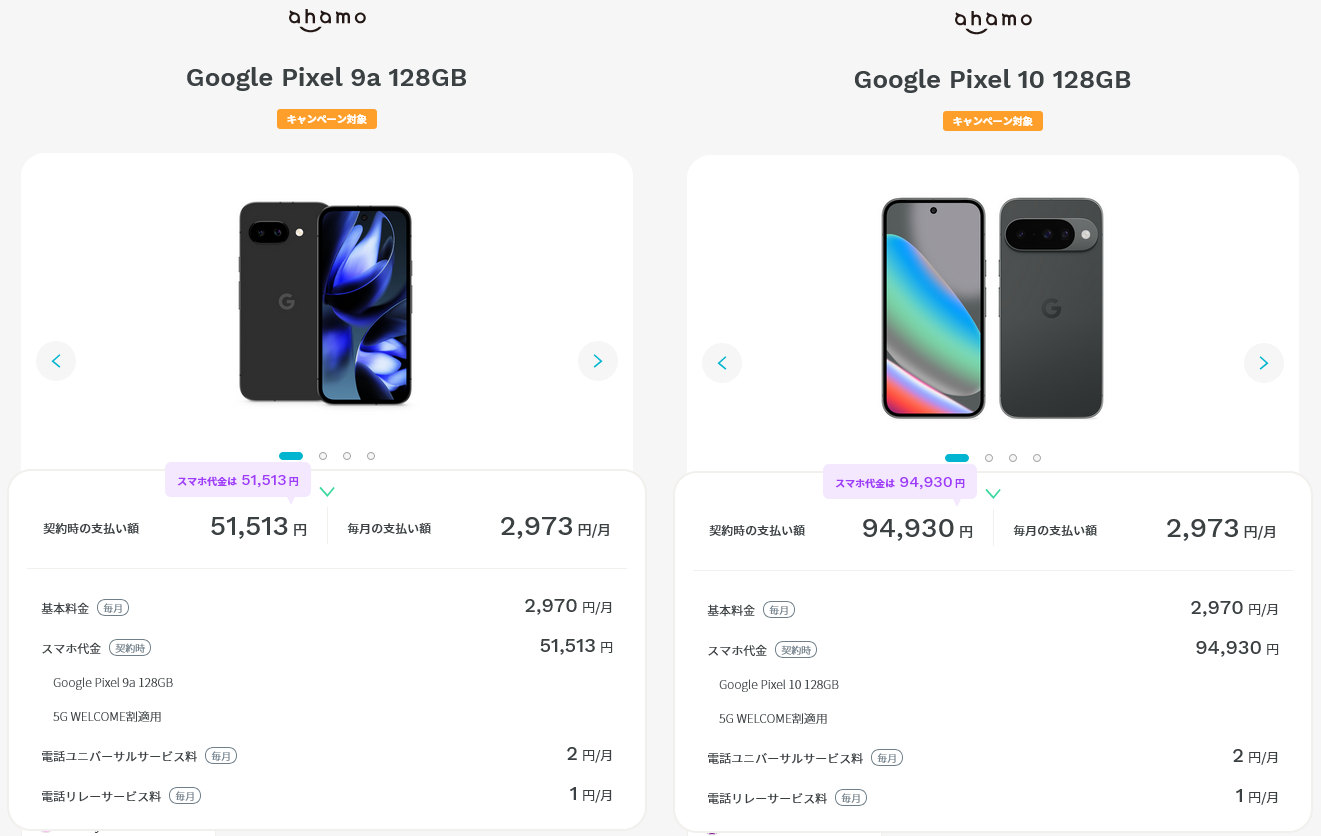
Task: Select fourth carousel dot for Pixel 10
Action: 1037,458
